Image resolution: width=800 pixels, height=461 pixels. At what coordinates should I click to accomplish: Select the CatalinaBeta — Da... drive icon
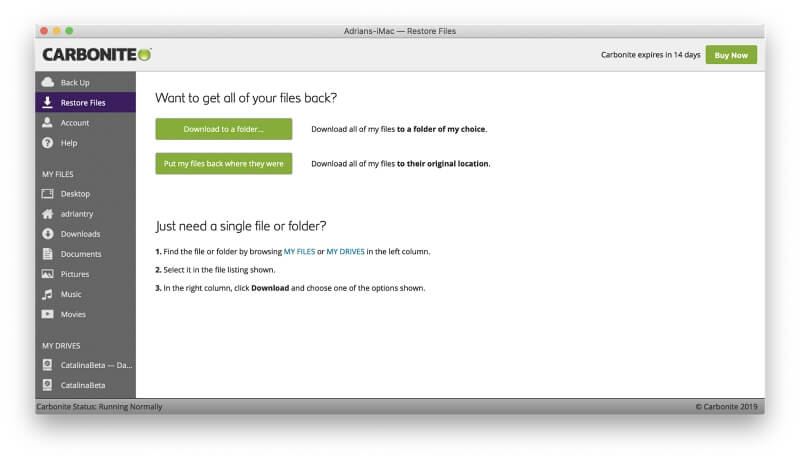(x=47, y=365)
